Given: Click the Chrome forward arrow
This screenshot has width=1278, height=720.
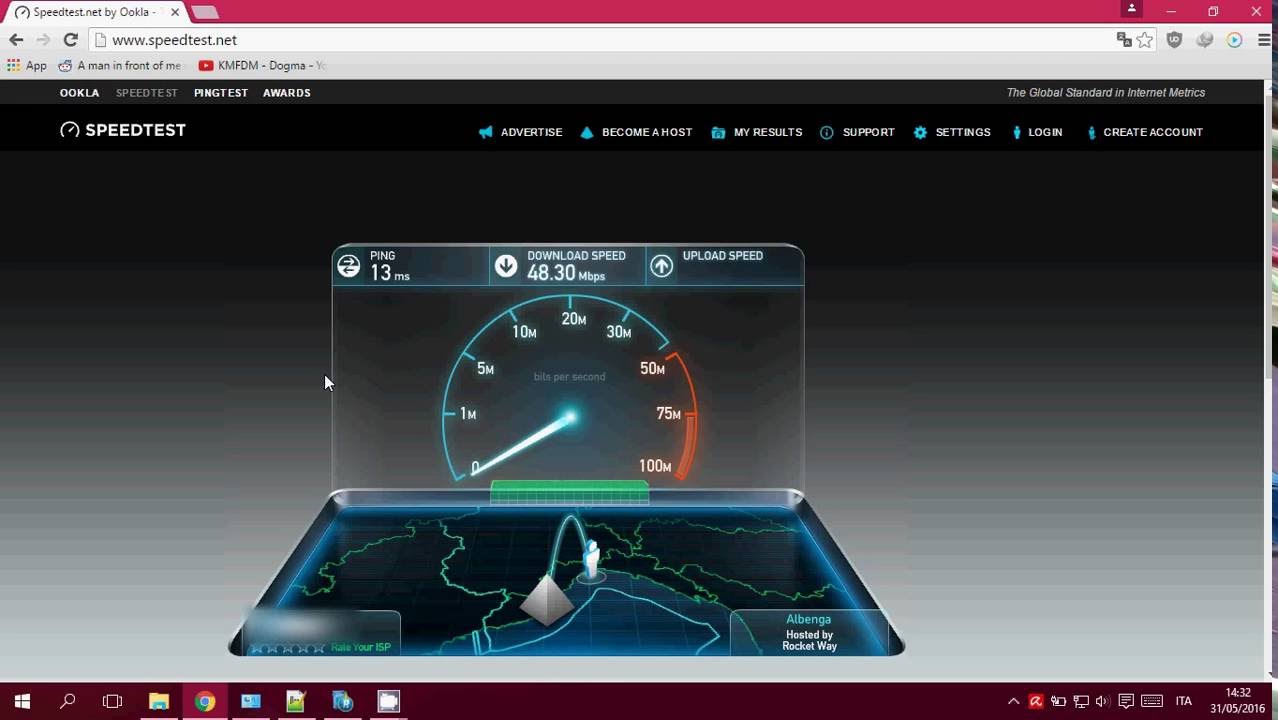Looking at the screenshot, I should tap(43, 40).
